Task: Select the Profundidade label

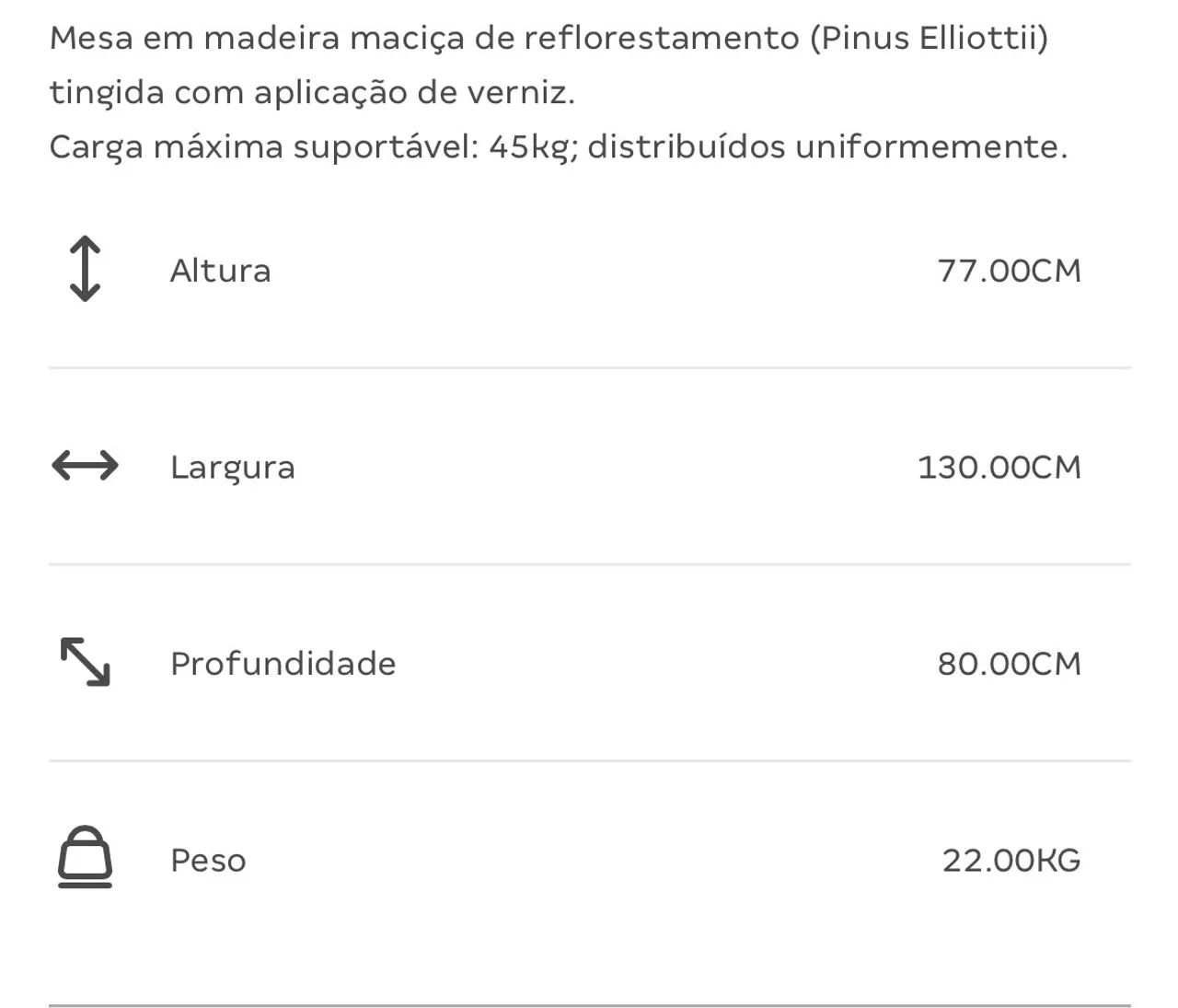Action: pyautogui.click(x=283, y=664)
